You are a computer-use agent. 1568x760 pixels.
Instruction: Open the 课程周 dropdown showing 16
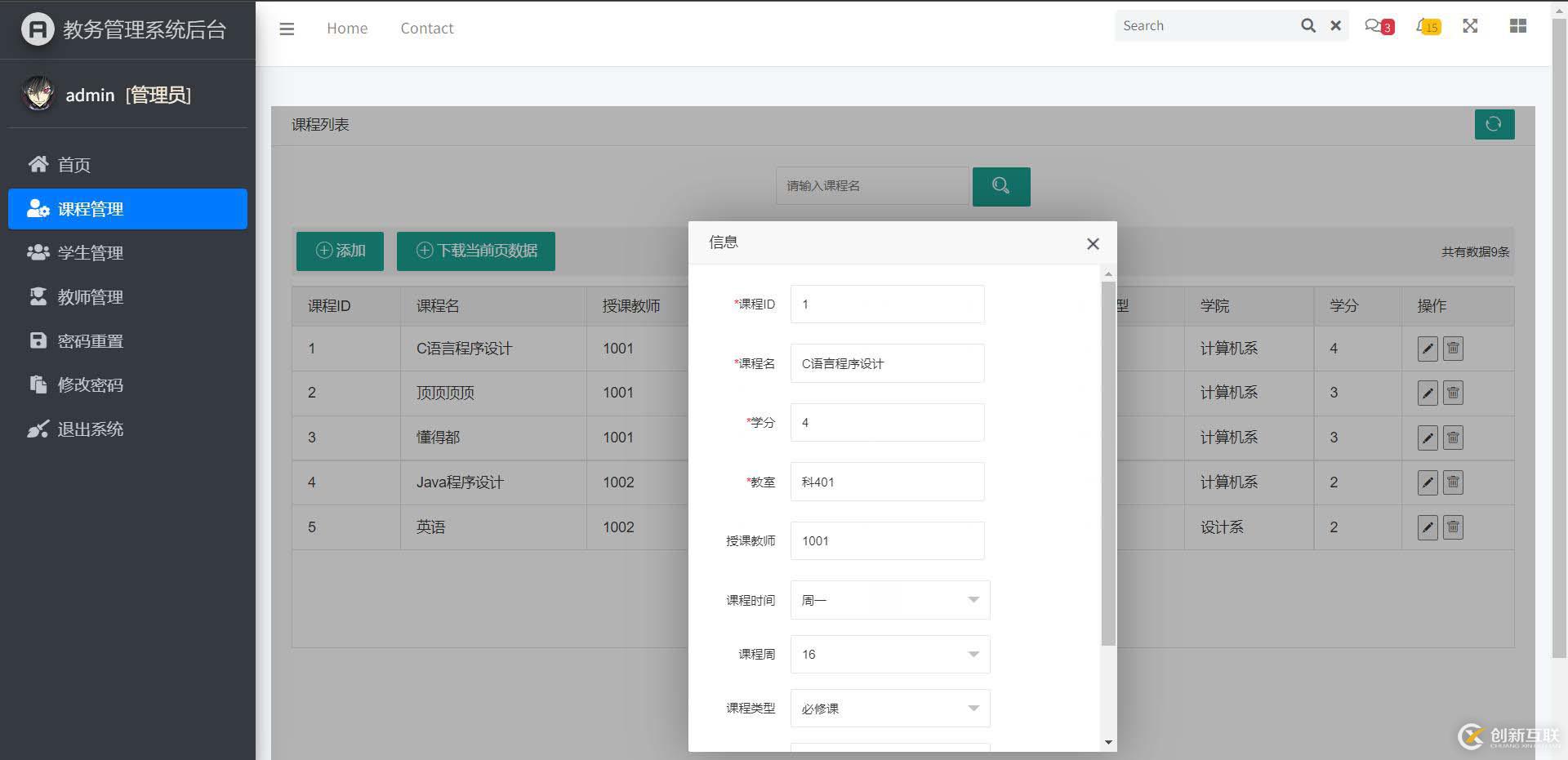890,655
